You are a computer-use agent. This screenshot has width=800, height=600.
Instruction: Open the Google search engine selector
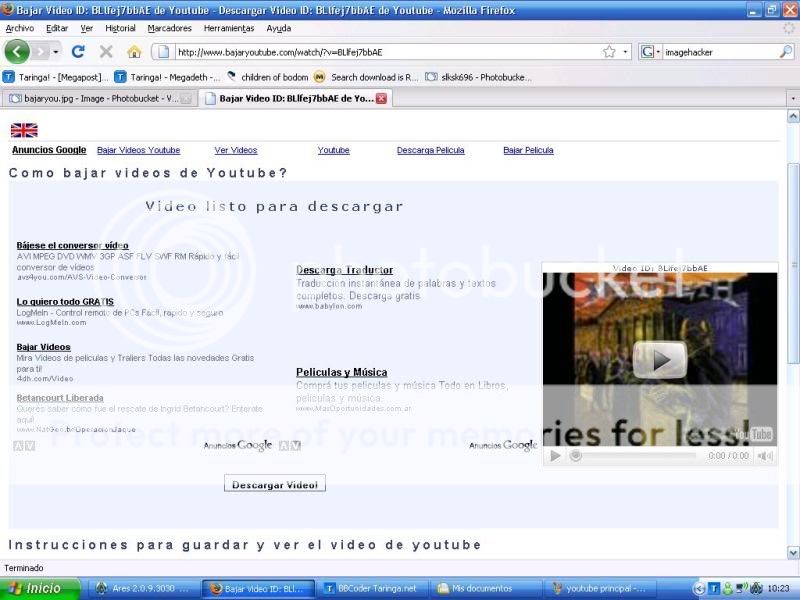click(650, 52)
